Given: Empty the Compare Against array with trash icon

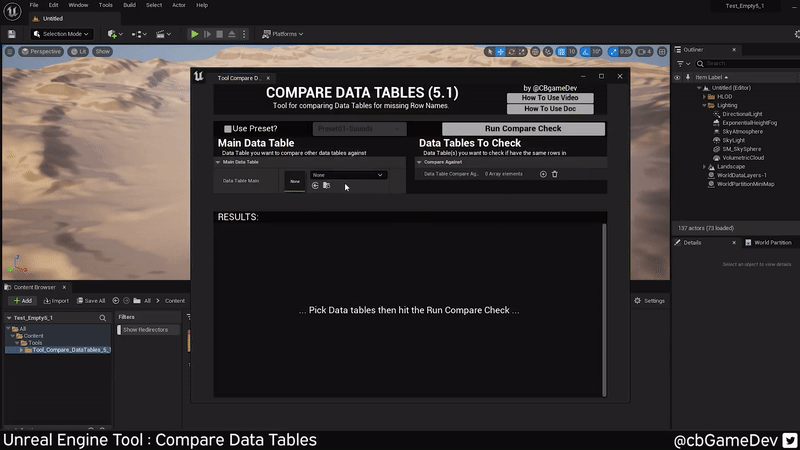Looking at the screenshot, I should (x=555, y=174).
